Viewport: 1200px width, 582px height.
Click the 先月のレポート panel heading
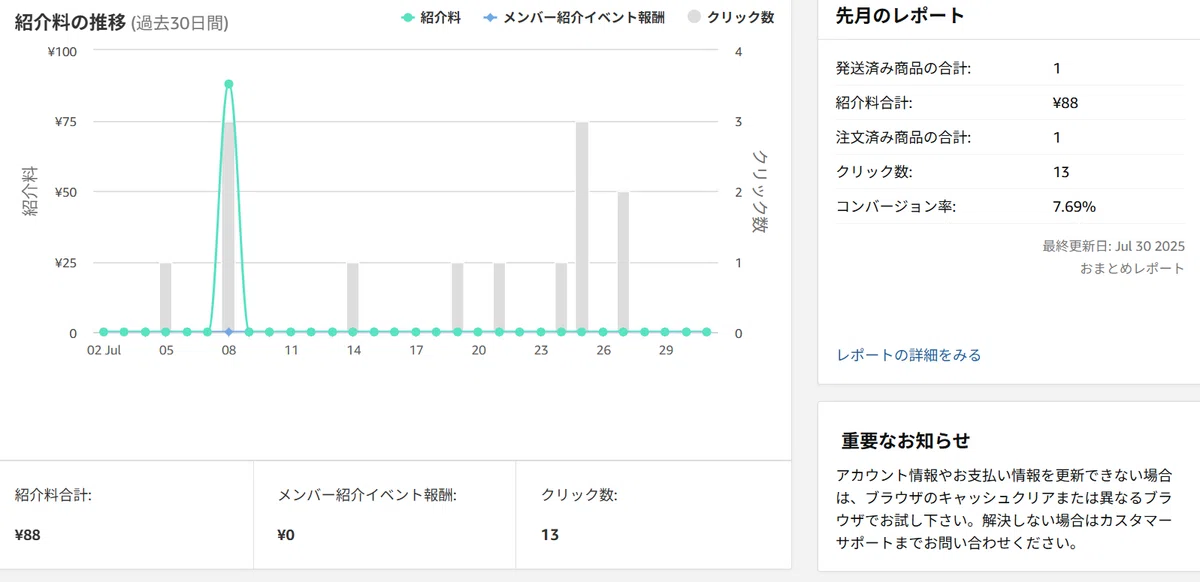[x=900, y=15]
